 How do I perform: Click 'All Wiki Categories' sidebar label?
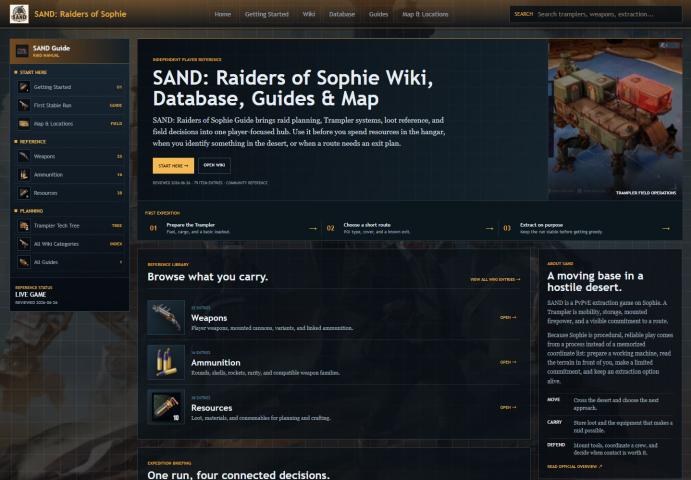(56, 244)
